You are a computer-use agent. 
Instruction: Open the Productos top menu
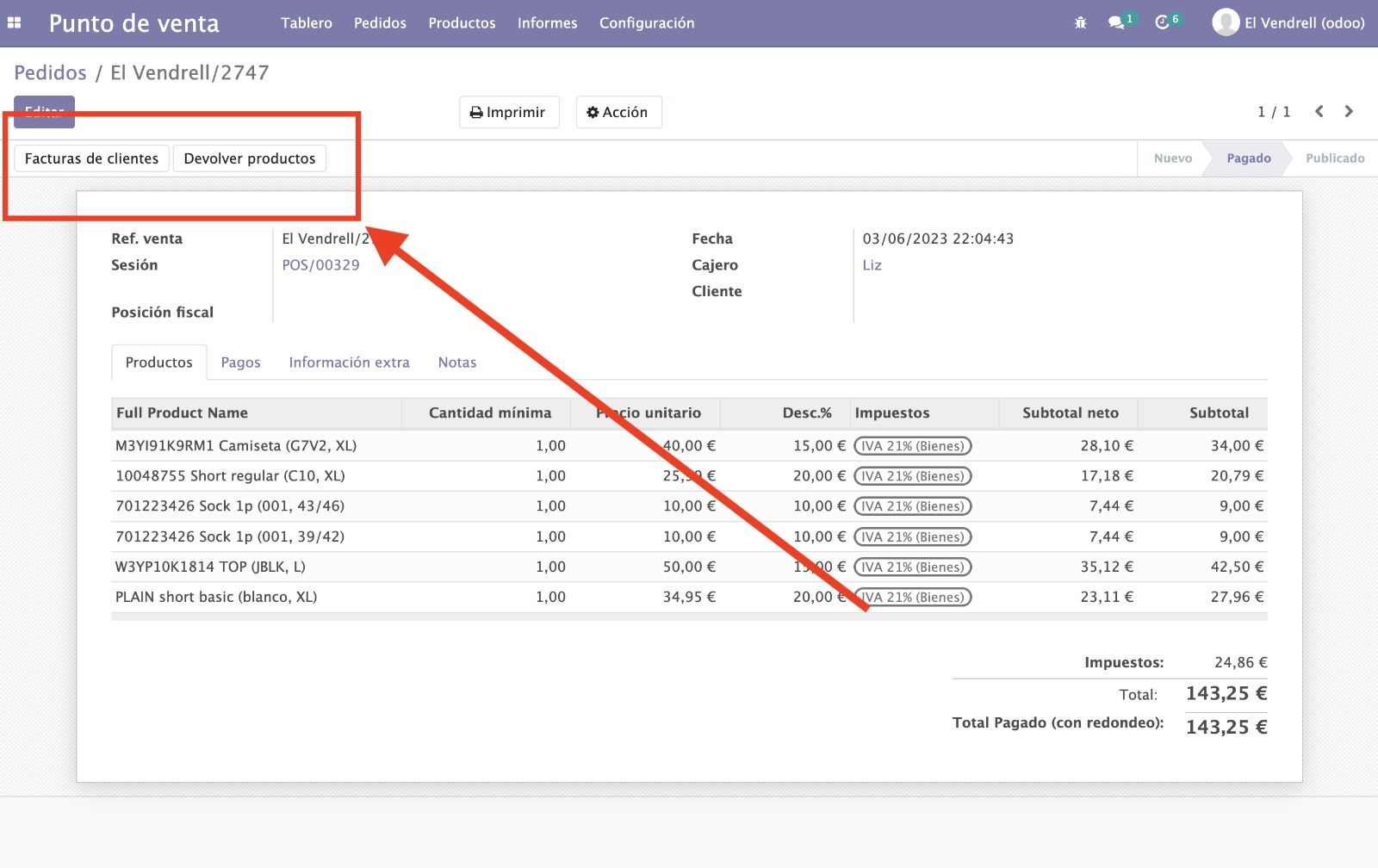coord(462,23)
